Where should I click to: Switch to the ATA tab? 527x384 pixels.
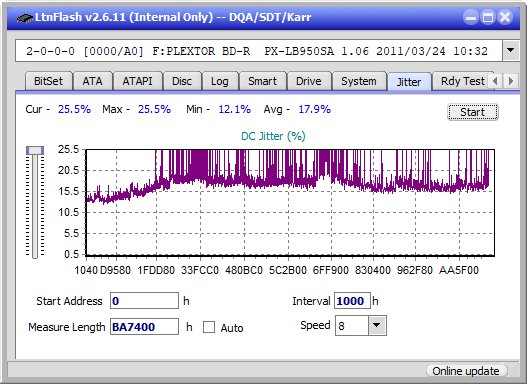pos(92,81)
